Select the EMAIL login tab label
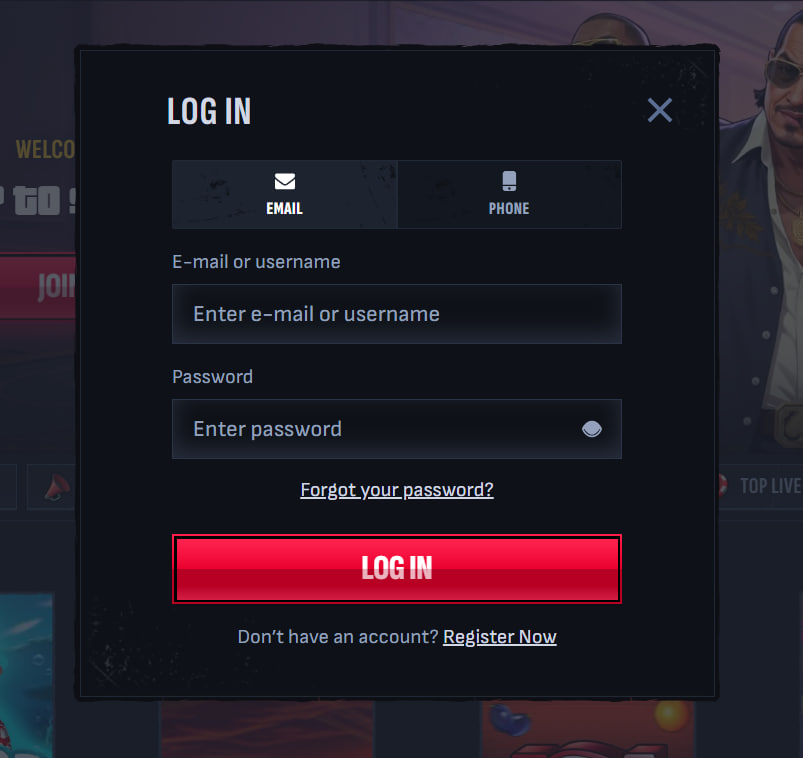 point(284,208)
